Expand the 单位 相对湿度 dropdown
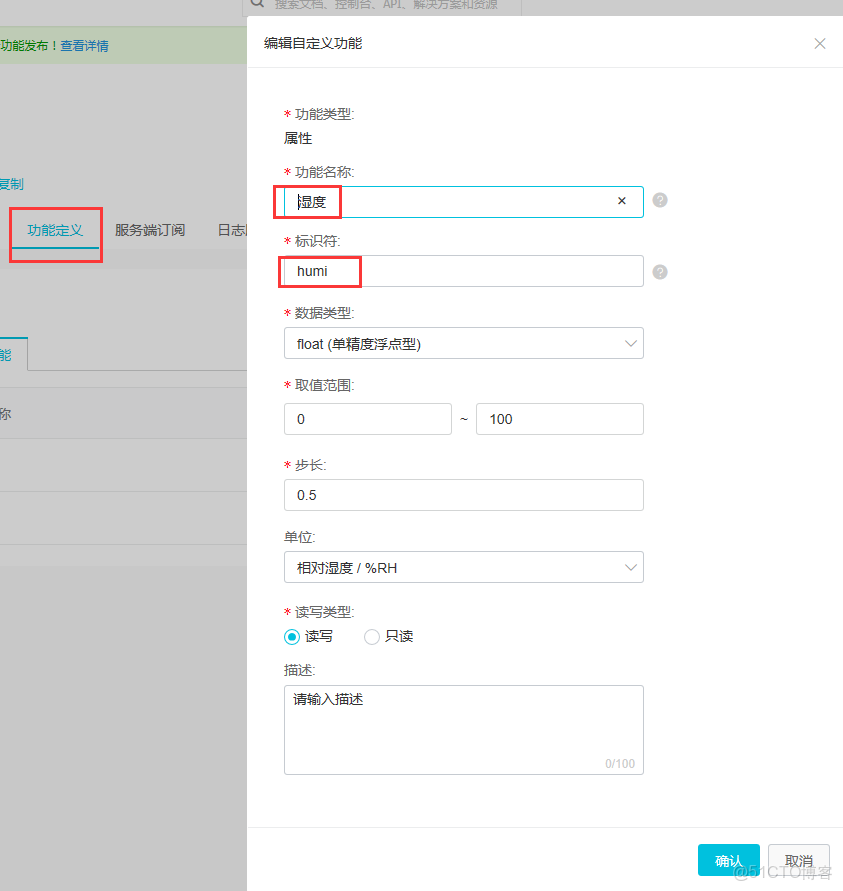 [463, 567]
